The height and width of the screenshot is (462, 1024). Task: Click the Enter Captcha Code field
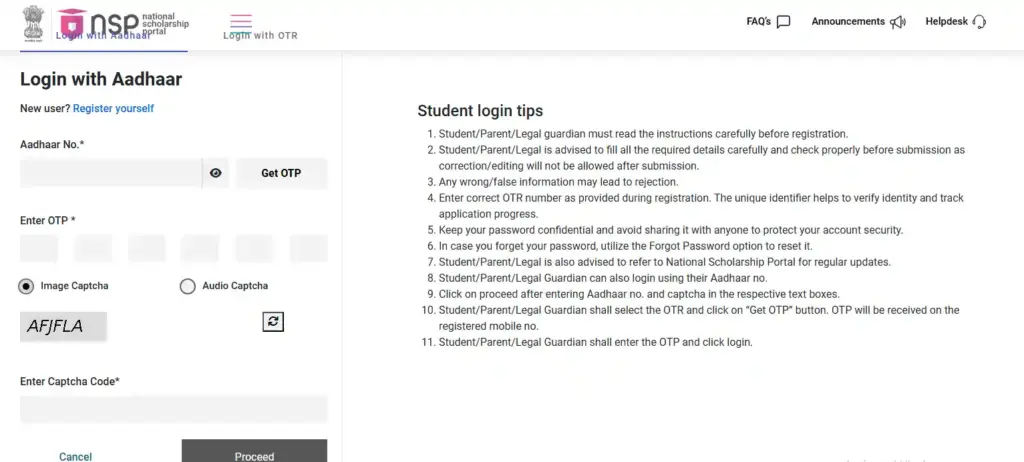tap(173, 408)
